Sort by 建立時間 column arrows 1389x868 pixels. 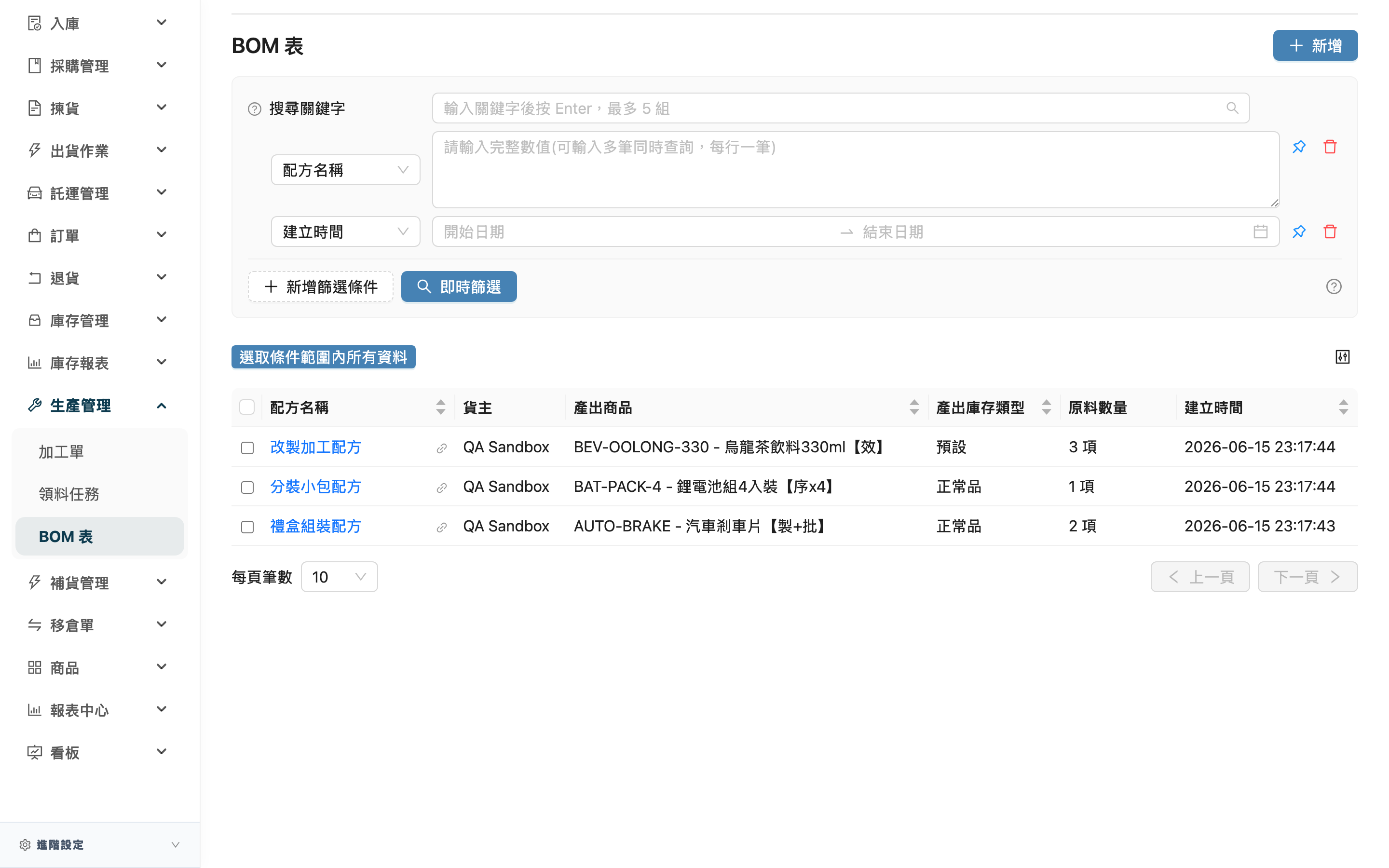click(1343, 407)
